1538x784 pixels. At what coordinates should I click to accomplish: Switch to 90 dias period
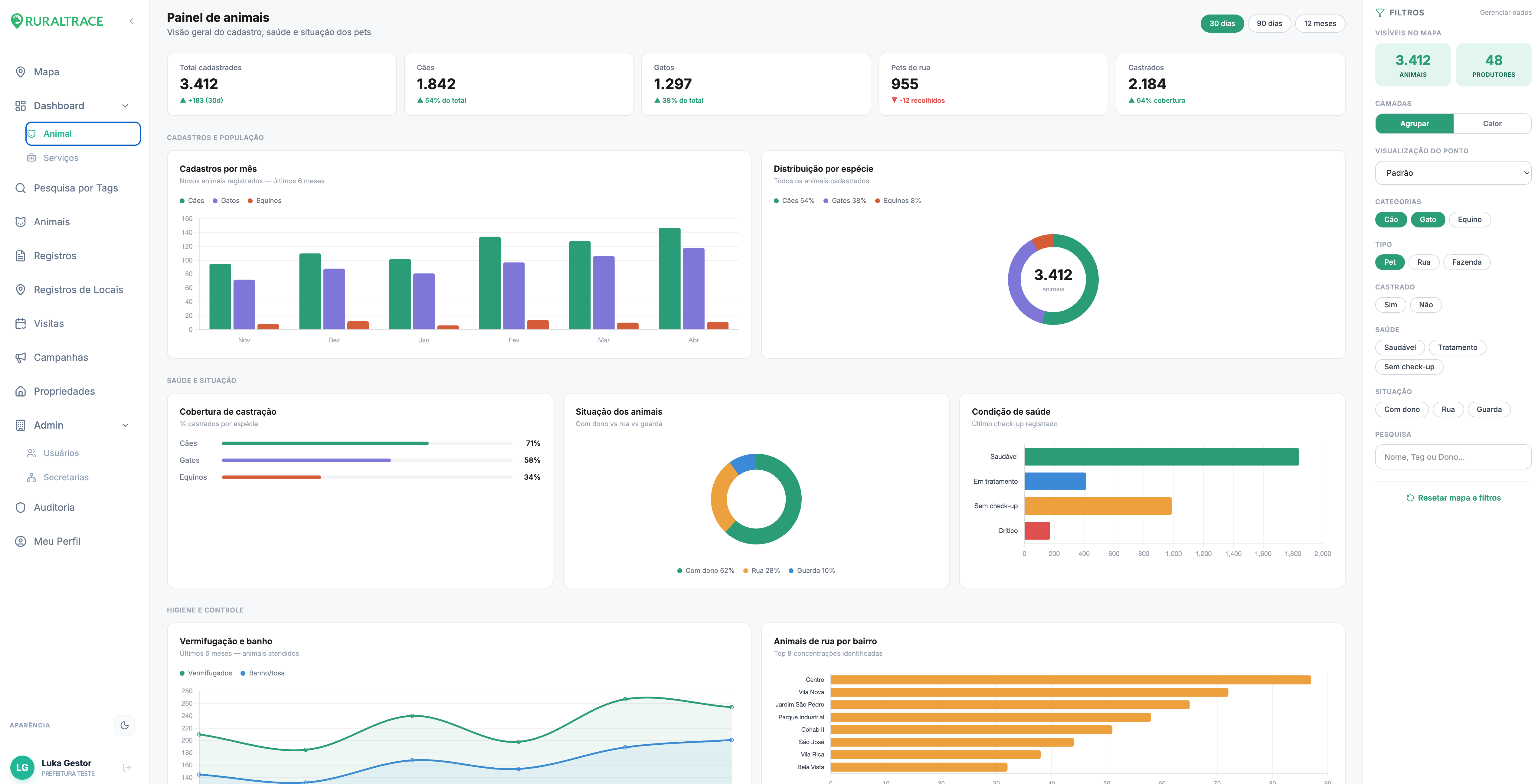[x=1269, y=23]
